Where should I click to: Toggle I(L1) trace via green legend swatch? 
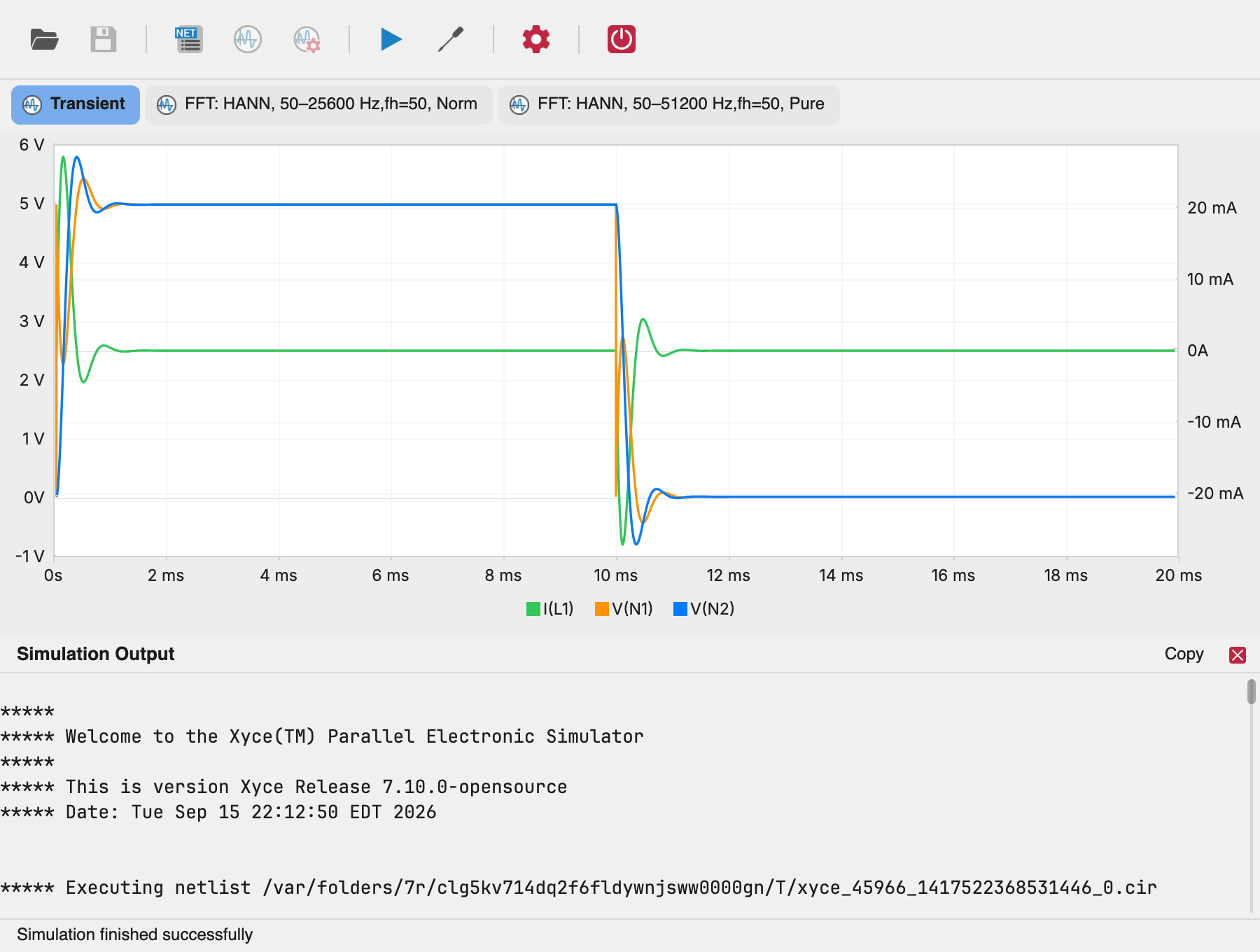coord(533,609)
